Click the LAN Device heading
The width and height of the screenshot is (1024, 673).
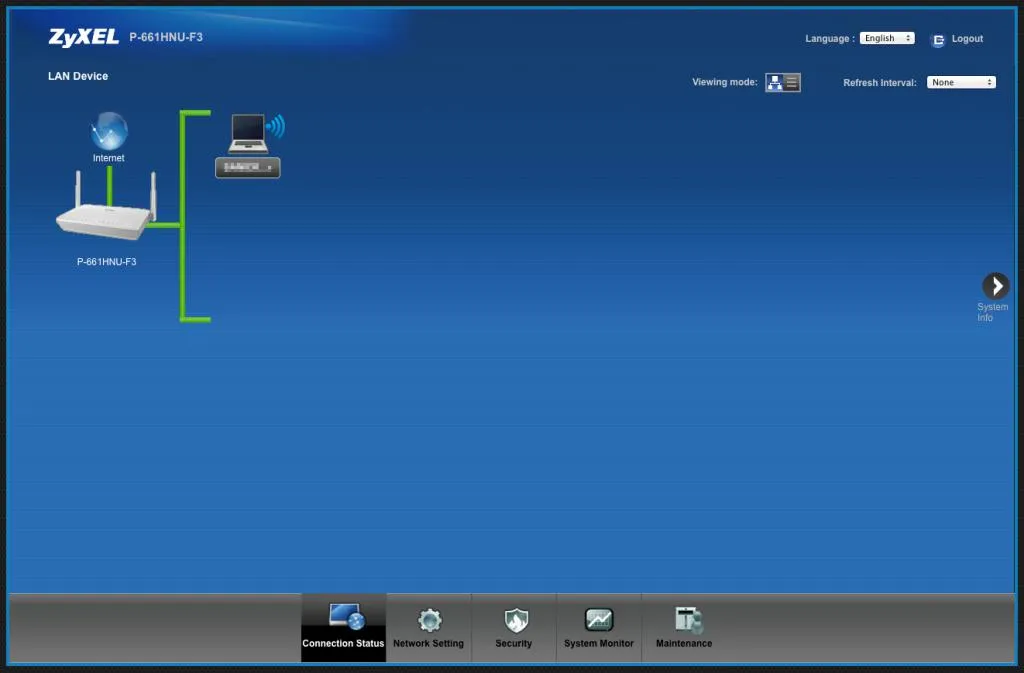coord(78,76)
